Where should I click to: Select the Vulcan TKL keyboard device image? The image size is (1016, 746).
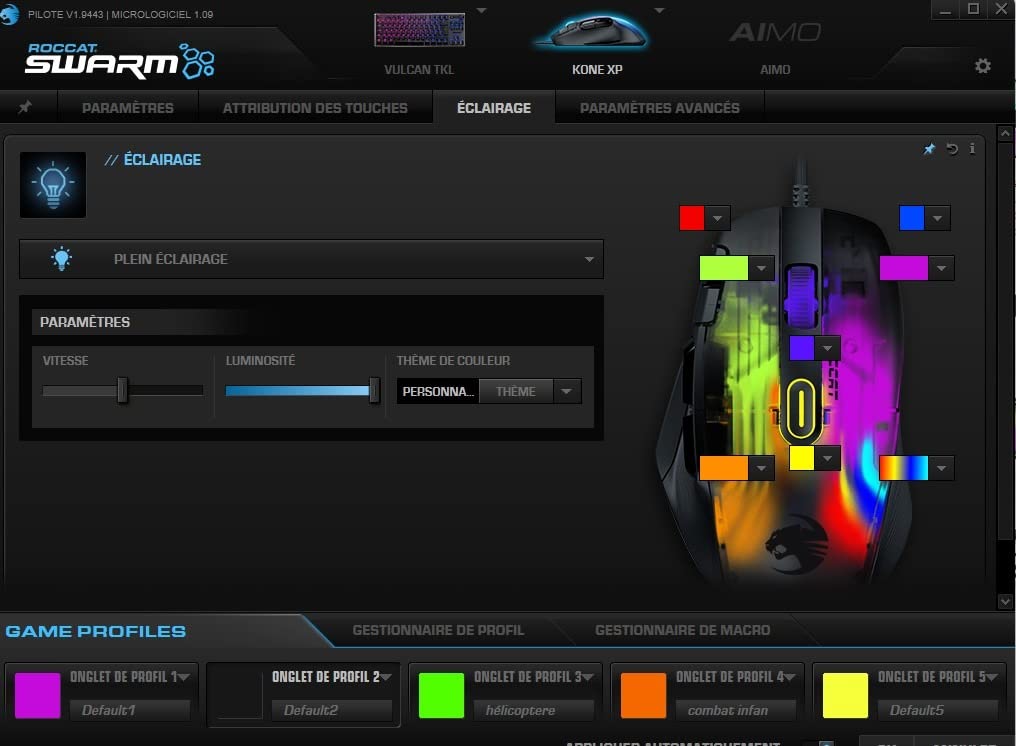point(419,30)
